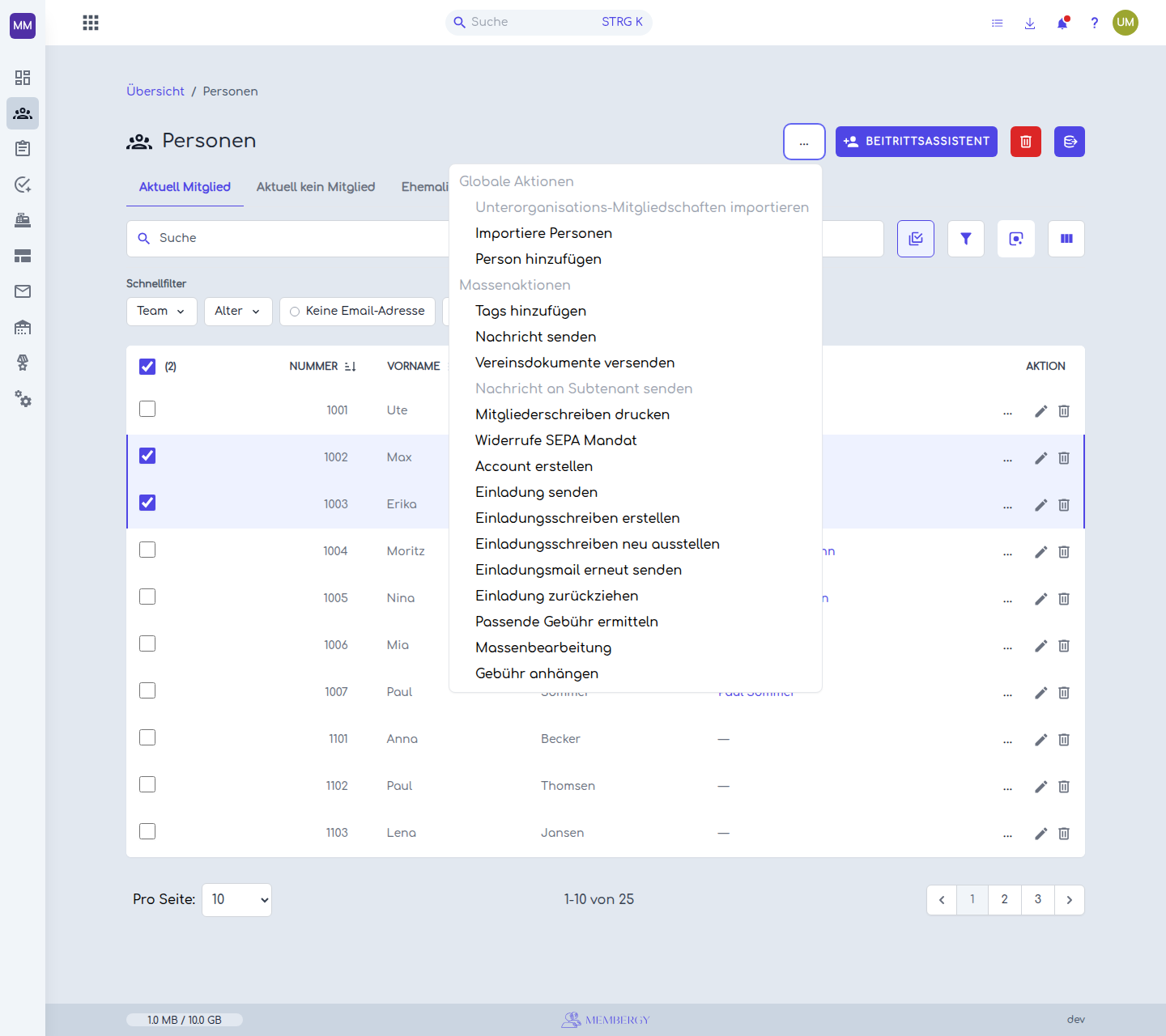Open downloads icon in top bar
Screen dimensions: 1166x1036
1030,23
